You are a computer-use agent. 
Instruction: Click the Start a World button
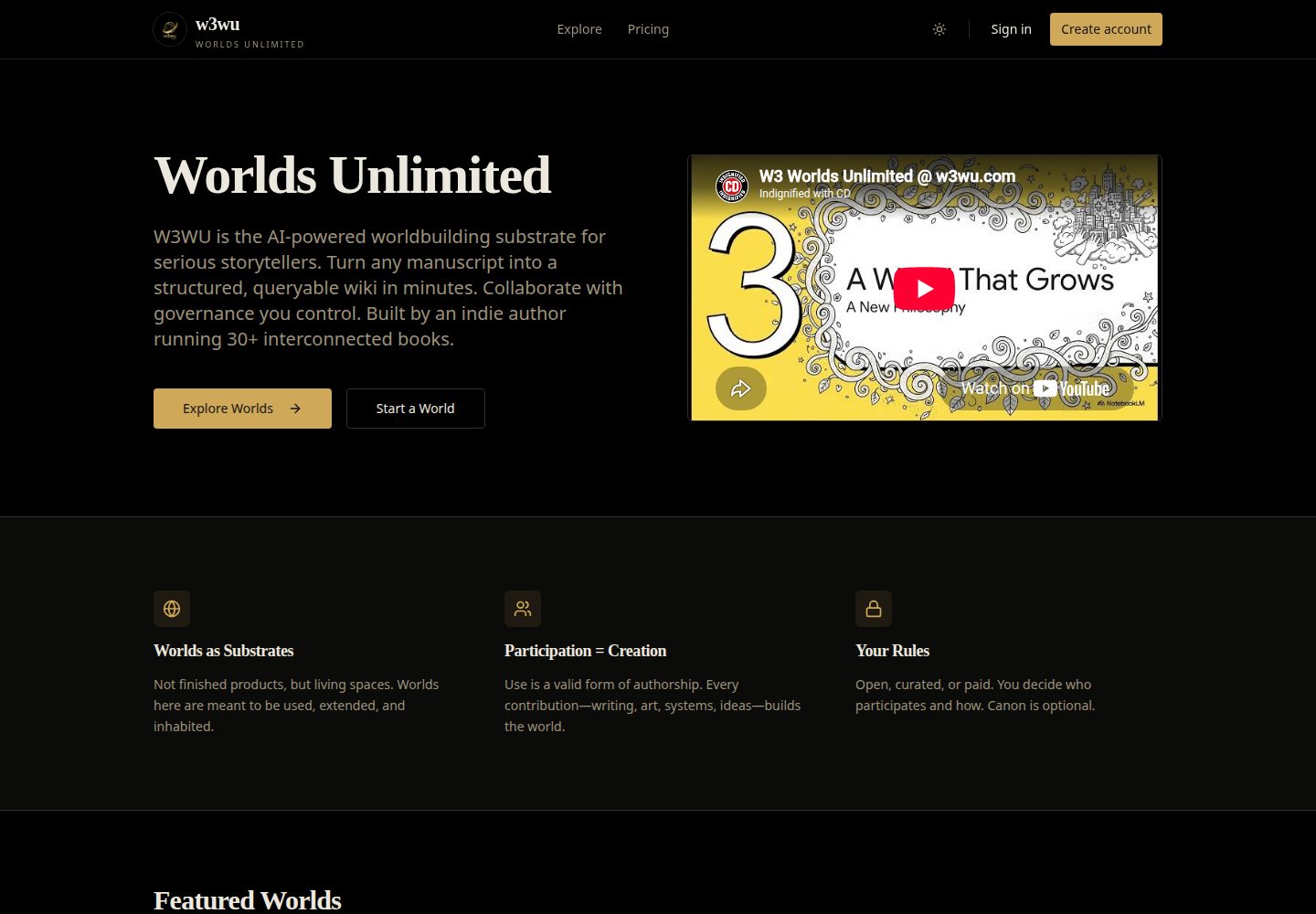(416, 409)
